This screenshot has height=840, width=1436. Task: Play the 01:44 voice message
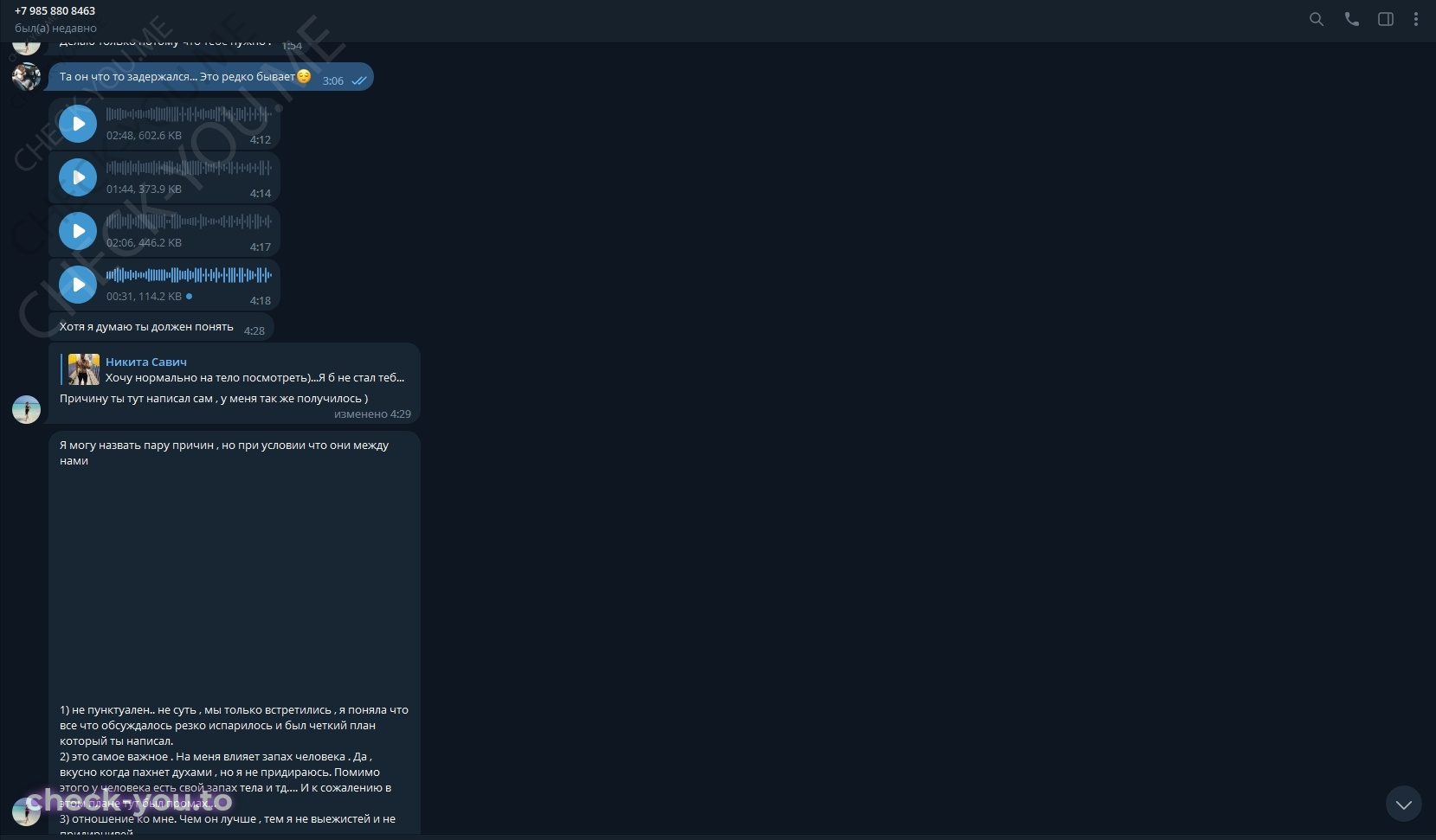click(78, 177)
